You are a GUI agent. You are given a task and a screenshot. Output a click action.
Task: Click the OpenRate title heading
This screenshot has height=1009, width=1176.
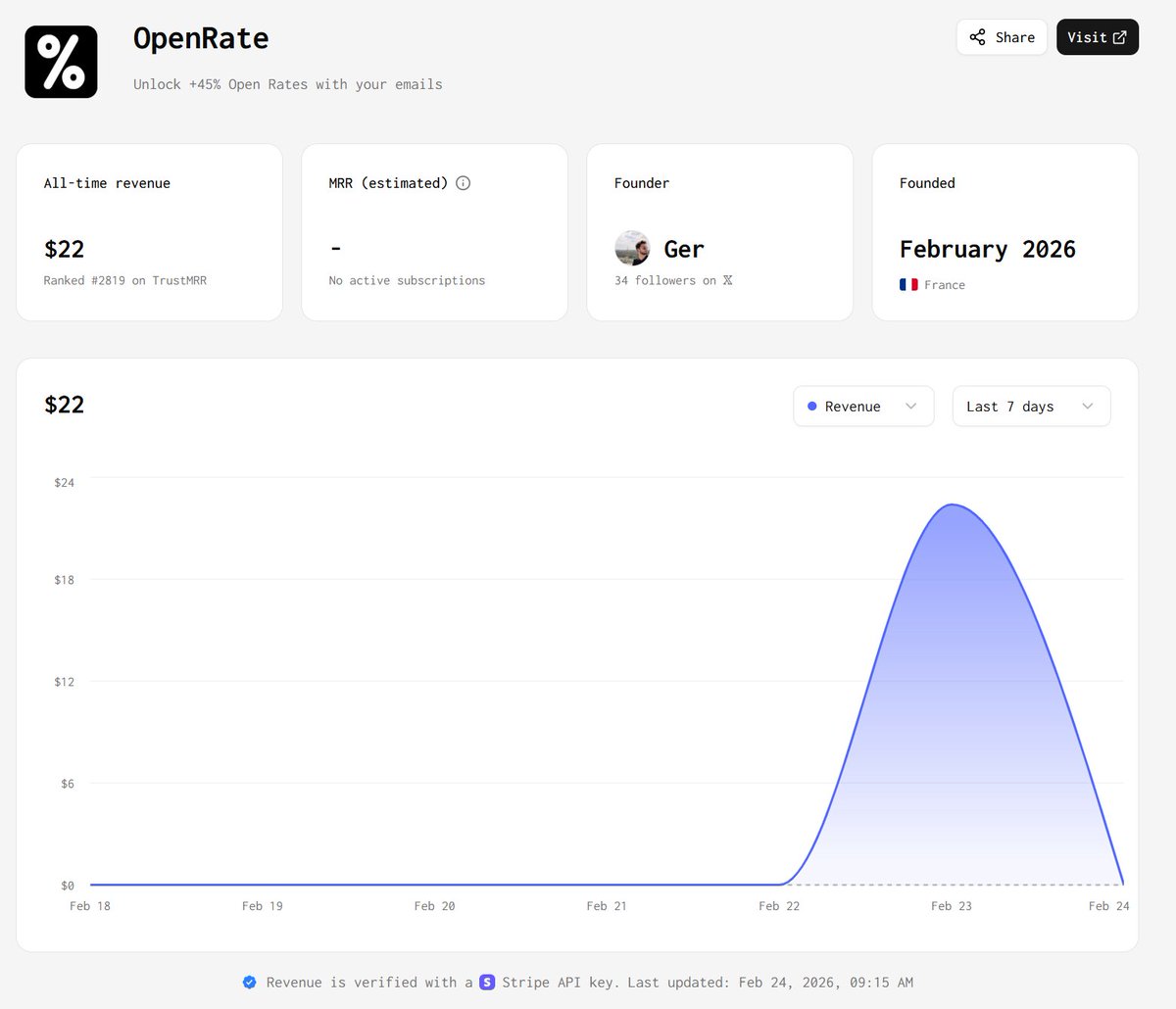(201, 38)
